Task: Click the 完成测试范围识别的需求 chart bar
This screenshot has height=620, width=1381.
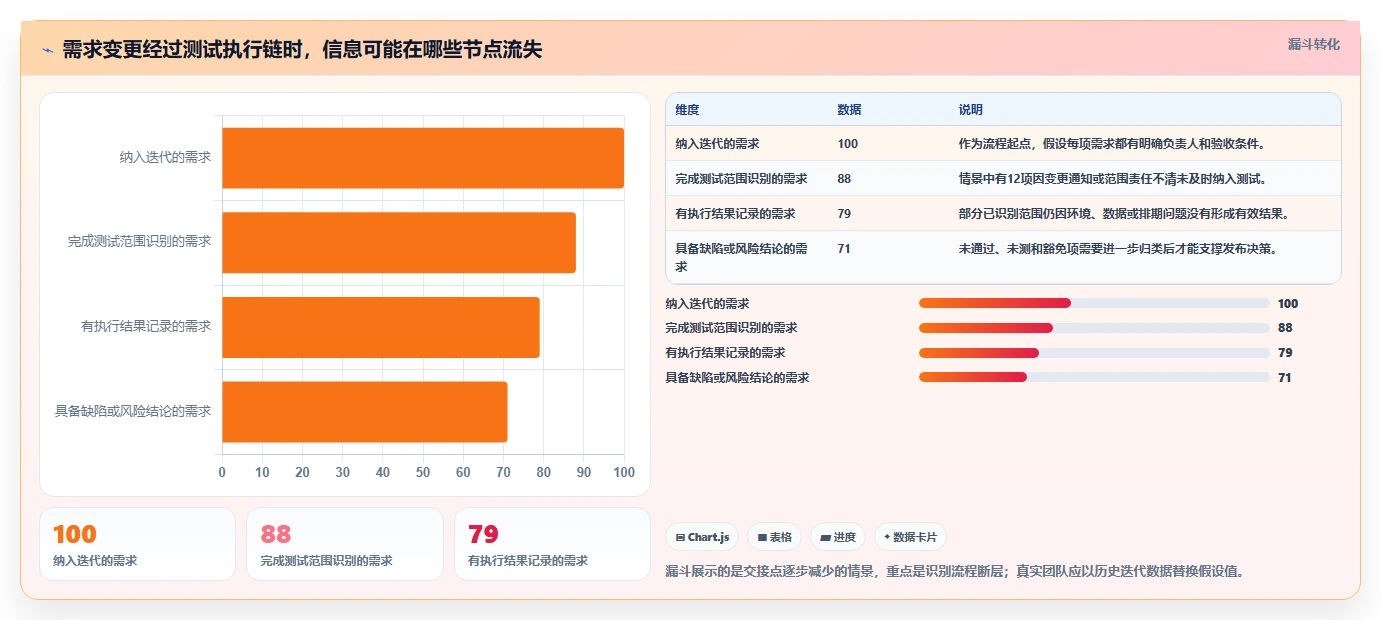Action: [399, 242]
